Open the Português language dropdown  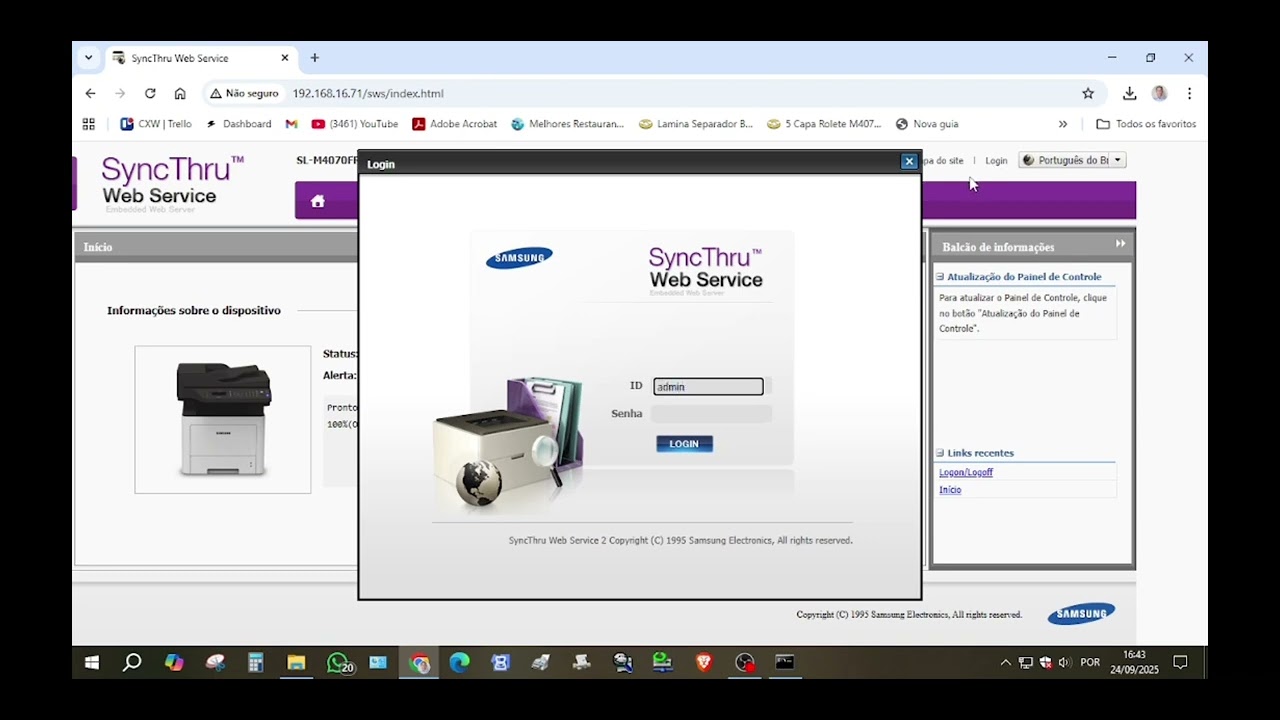pos(1072,160)
